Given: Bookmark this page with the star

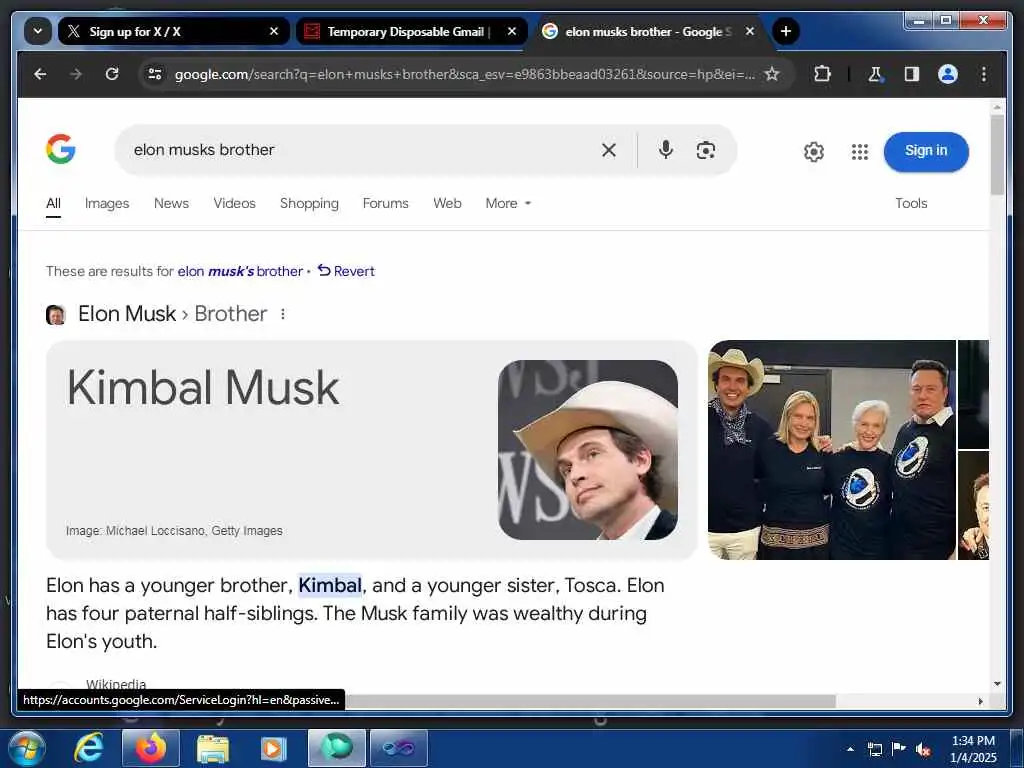Looking at the screenshot, I should click(x=772, y=74).
